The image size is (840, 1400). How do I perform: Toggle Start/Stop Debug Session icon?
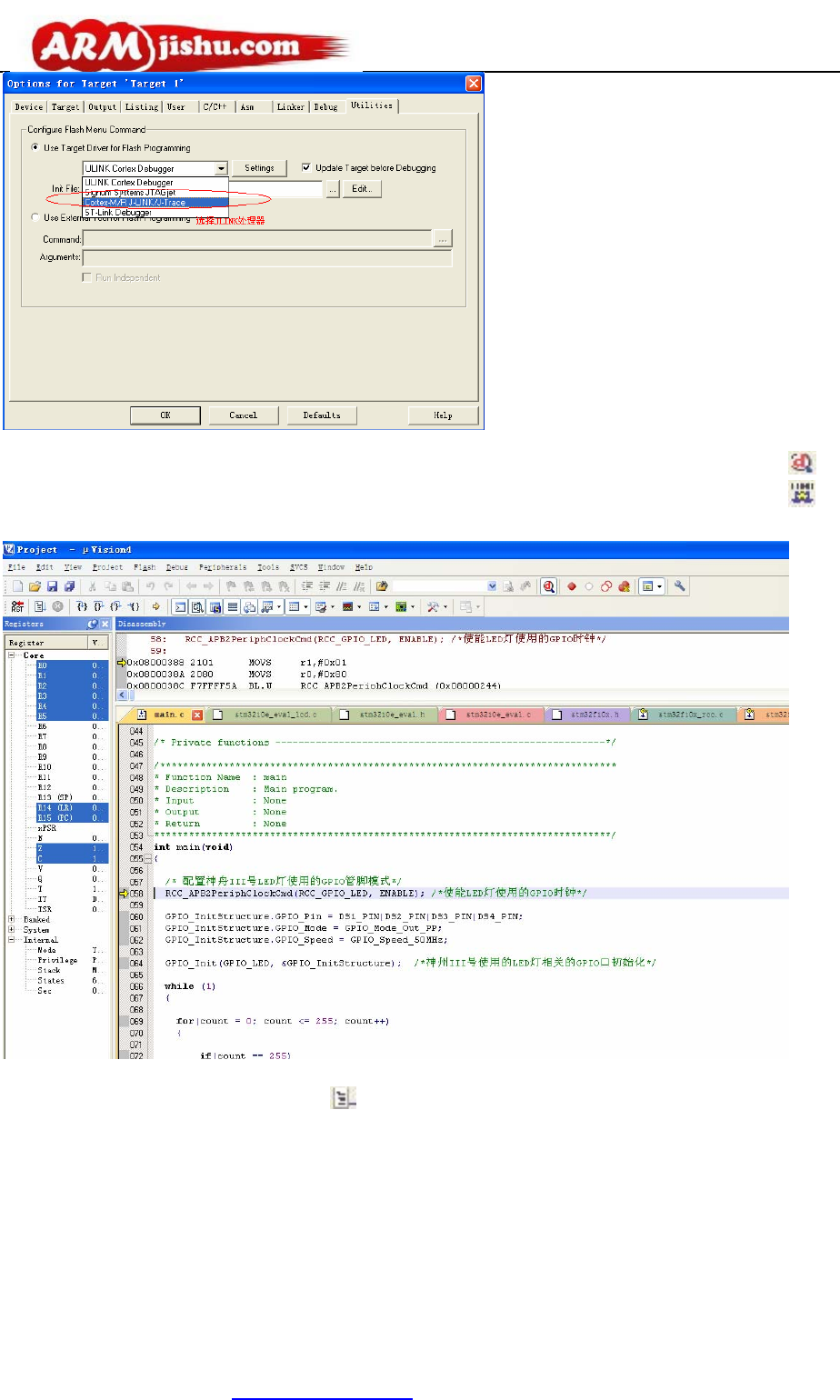coord(549,586)
